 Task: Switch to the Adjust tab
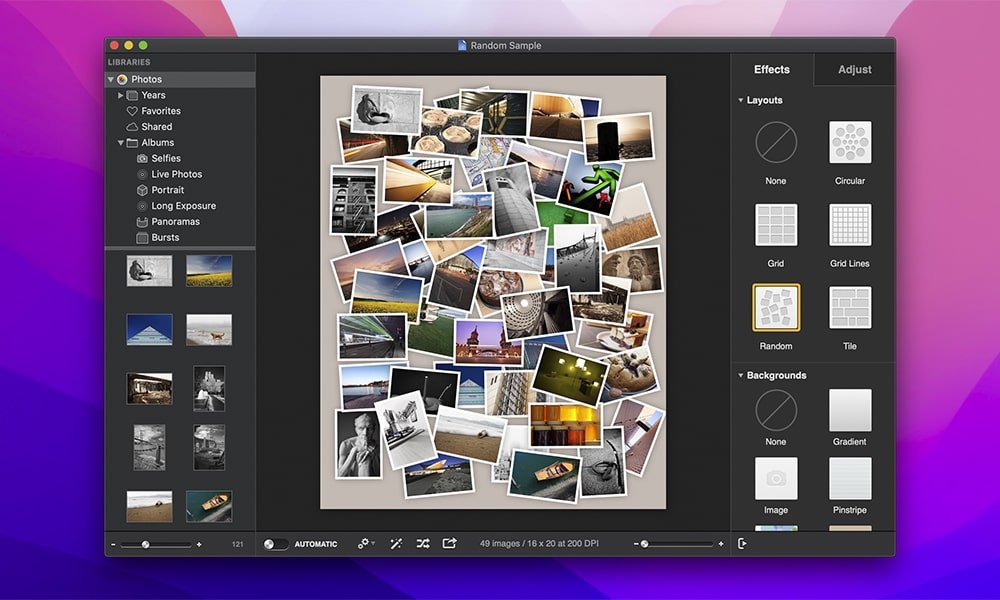point(854,70)
